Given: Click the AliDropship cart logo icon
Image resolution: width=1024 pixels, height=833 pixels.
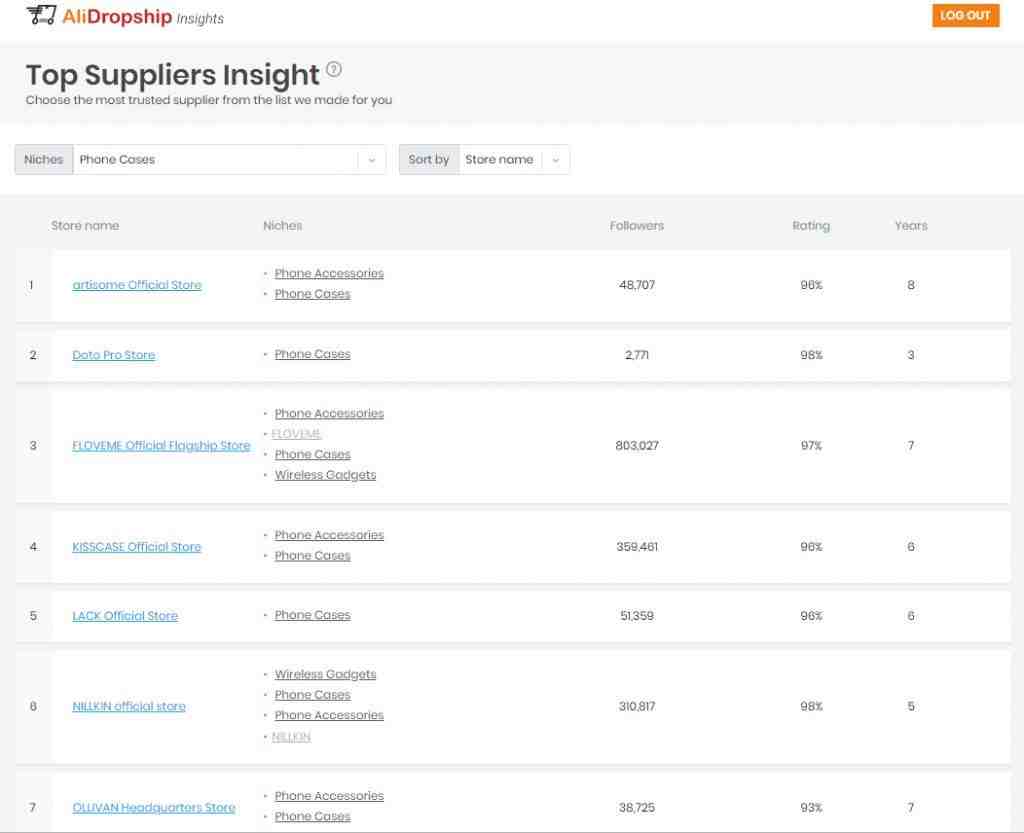Looking at the screenshot, I should (x=41, y=16).
